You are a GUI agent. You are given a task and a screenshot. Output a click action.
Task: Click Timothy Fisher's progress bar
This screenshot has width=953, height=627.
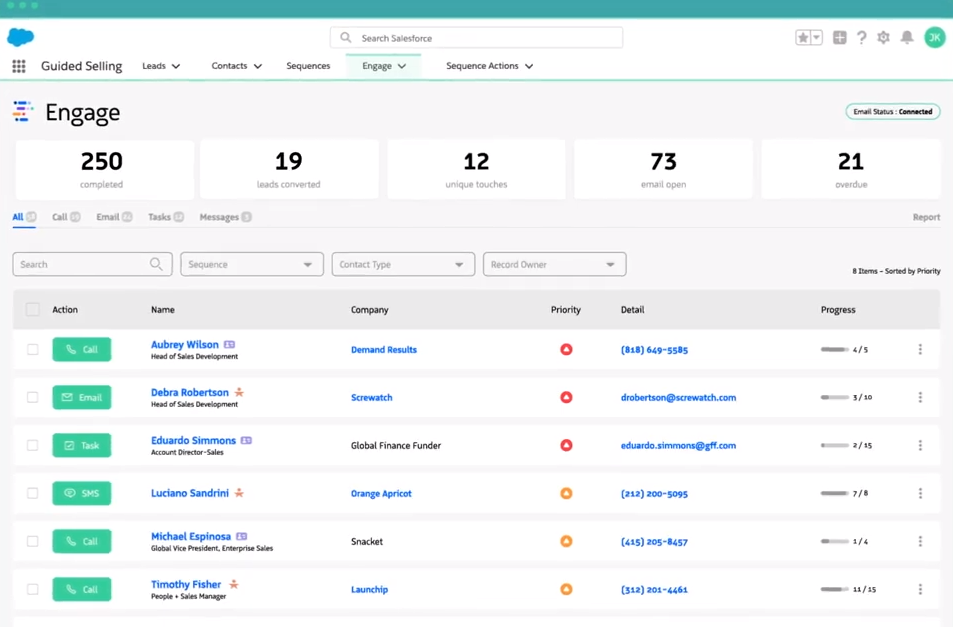tap(834, 590)
